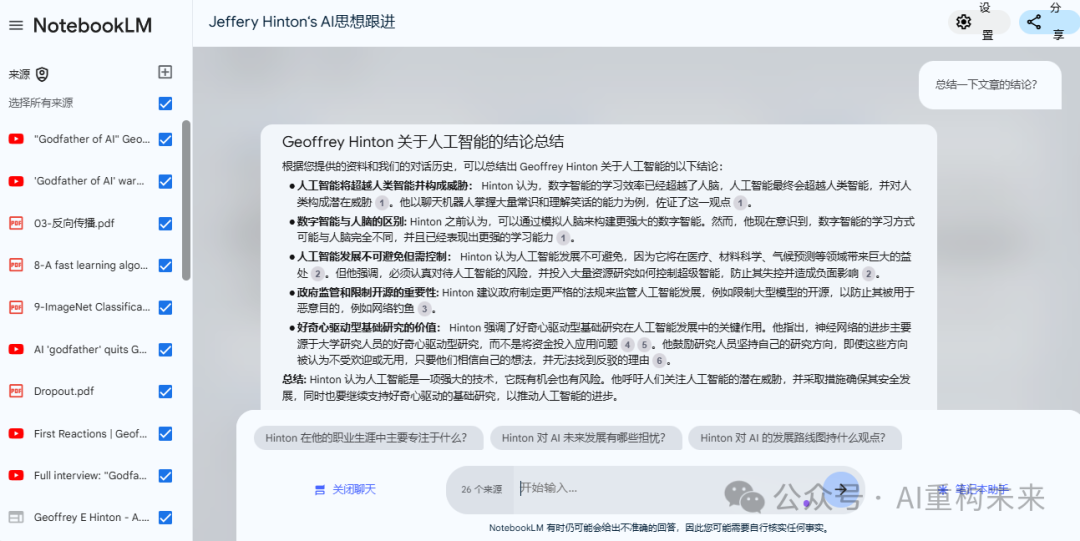1080x541 pixels.
Task: Click the YouTube icon for AI 'godfather' quits G...
Action: [x=16, y=349]
